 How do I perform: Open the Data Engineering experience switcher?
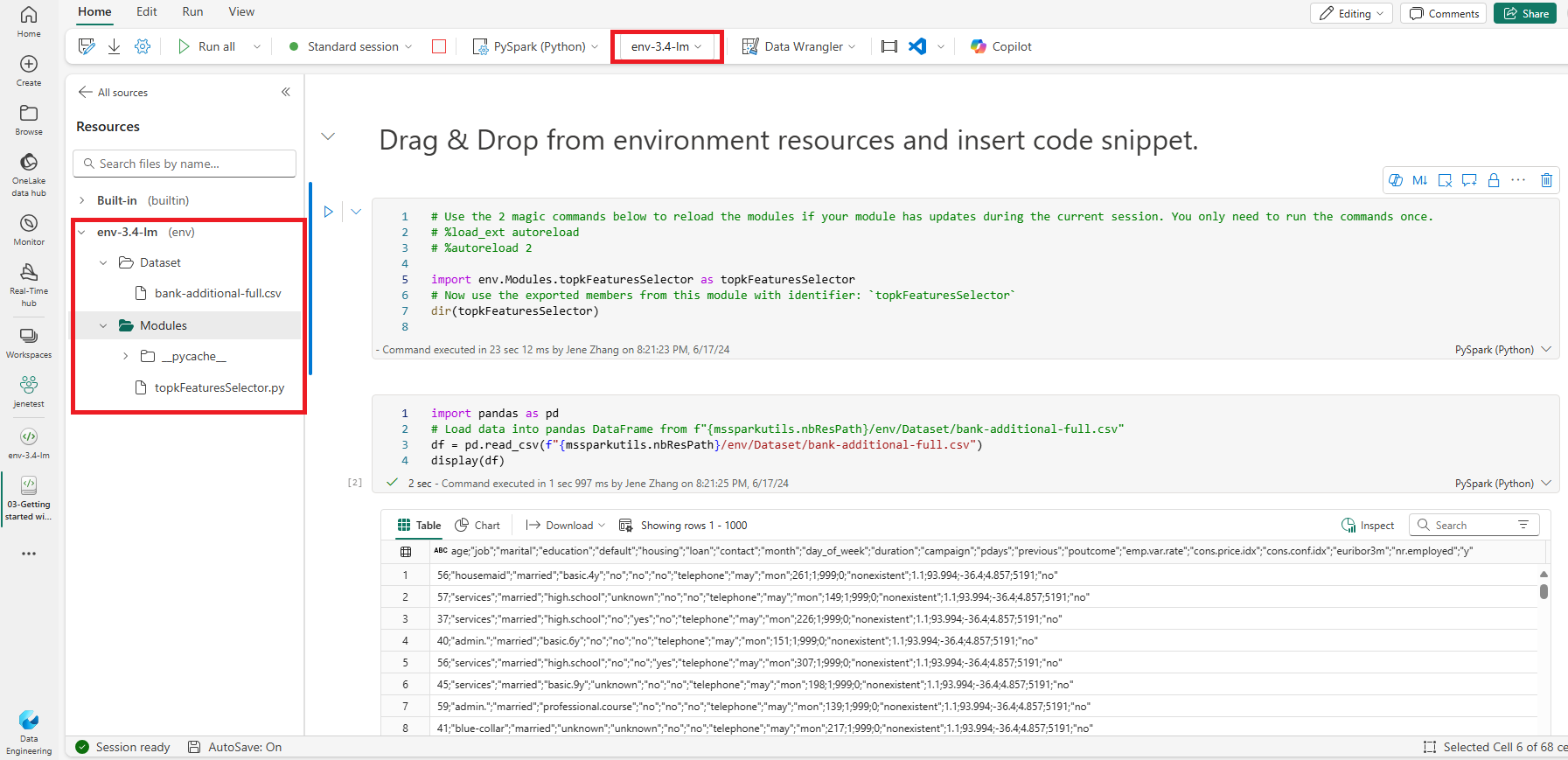pyautogui.click(x=29, y=732)
